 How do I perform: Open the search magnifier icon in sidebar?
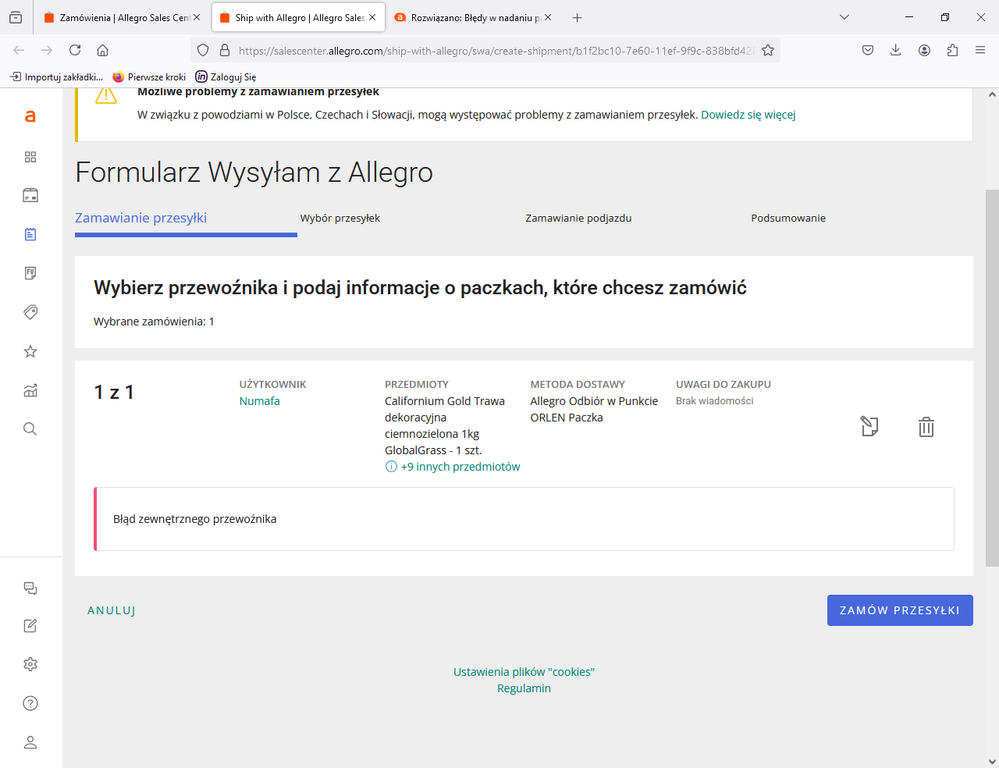(x=30, y=429)
